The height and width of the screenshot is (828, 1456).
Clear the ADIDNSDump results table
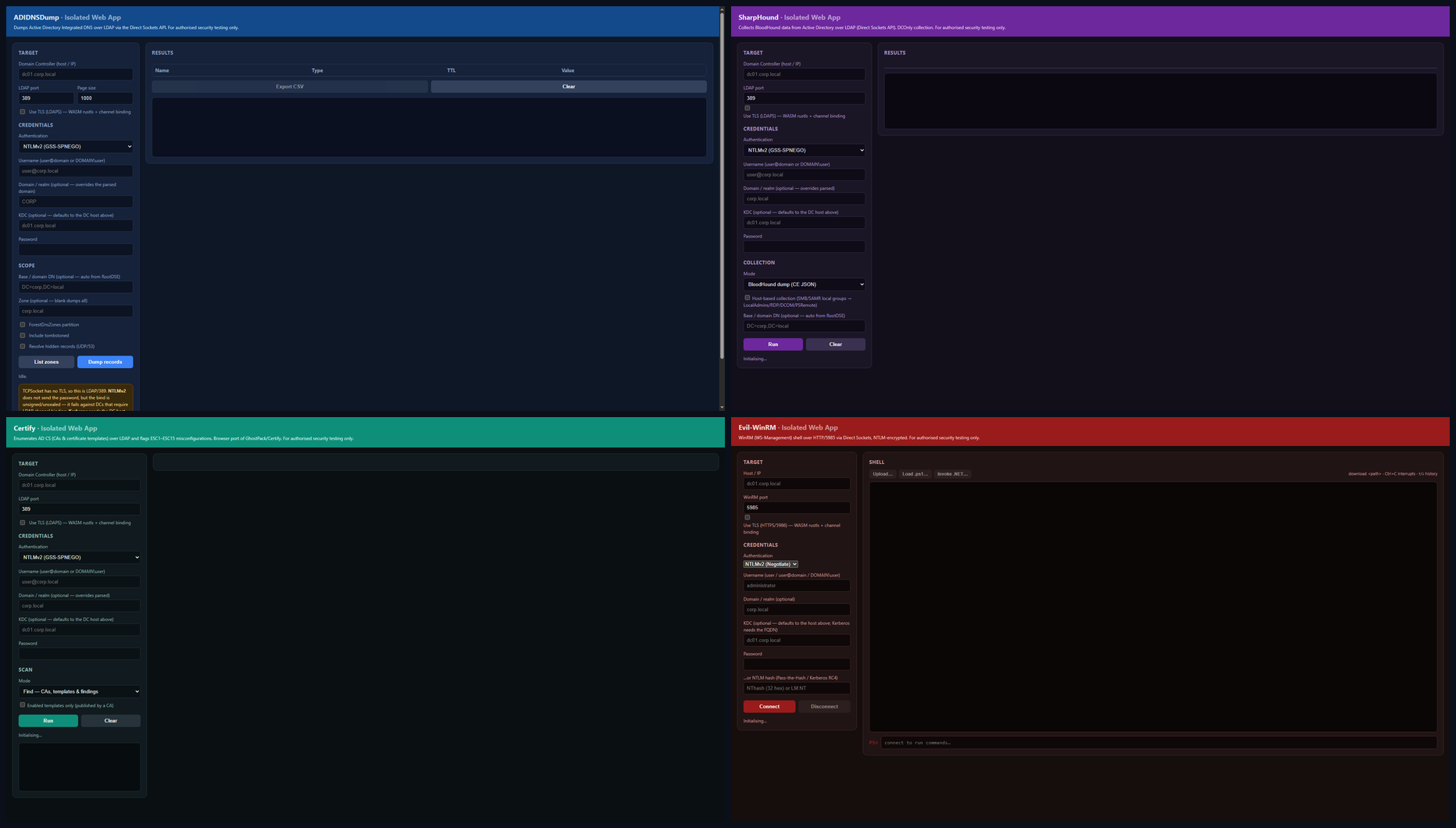[569, 87]
